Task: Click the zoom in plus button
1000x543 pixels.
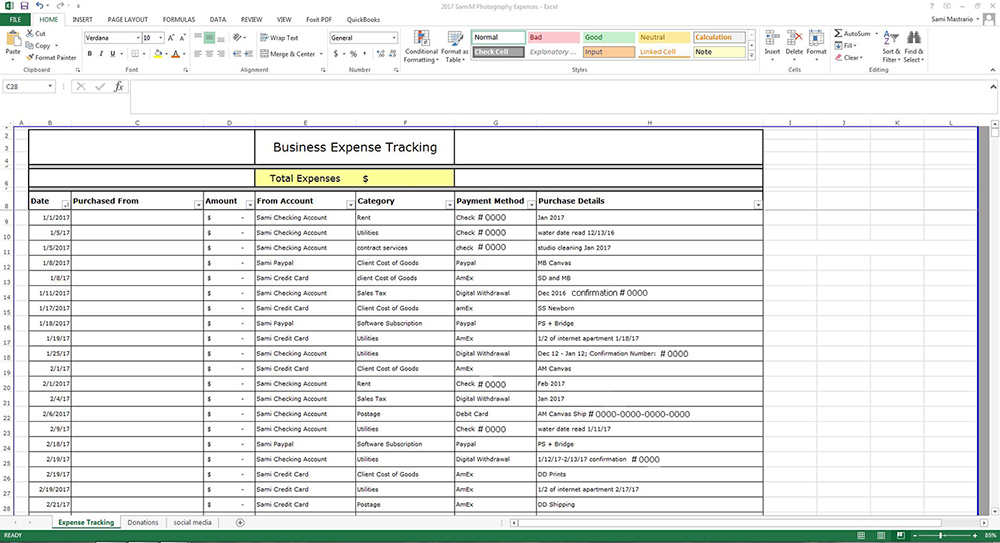Action: 974,535
